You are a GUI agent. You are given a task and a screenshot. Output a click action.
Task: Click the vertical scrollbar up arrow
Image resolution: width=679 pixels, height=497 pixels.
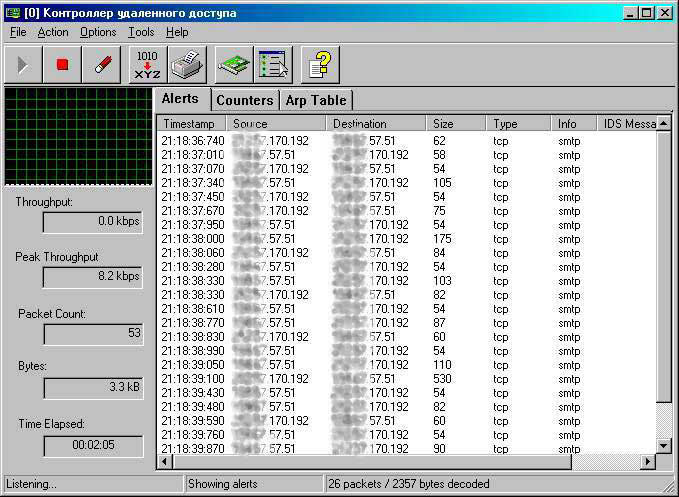(x=664, y=124)
